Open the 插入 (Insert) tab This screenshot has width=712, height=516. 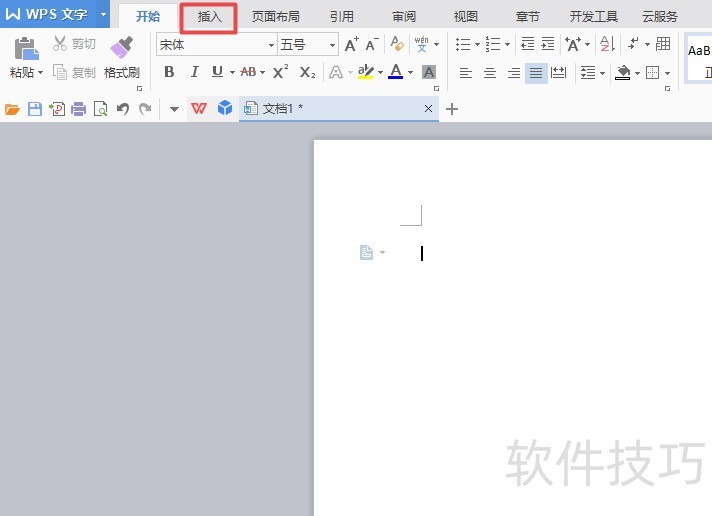tap(209, 17)
